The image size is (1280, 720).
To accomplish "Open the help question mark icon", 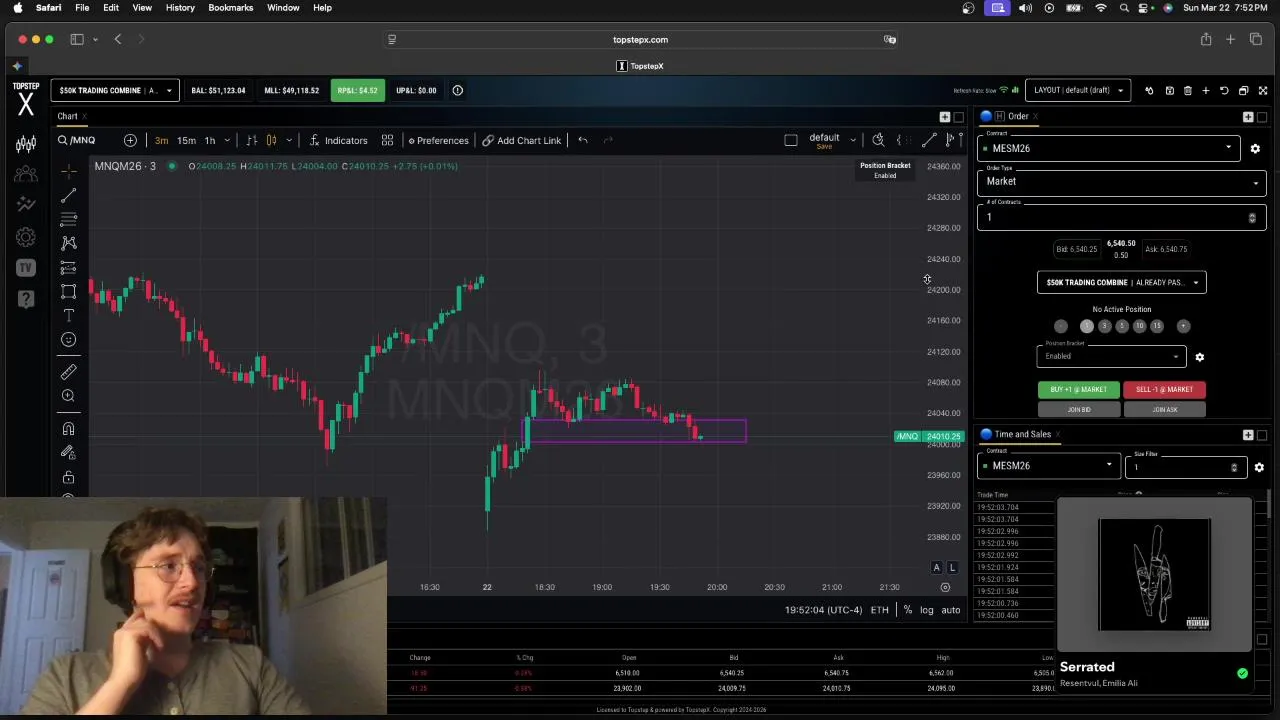I will point(26,298).
